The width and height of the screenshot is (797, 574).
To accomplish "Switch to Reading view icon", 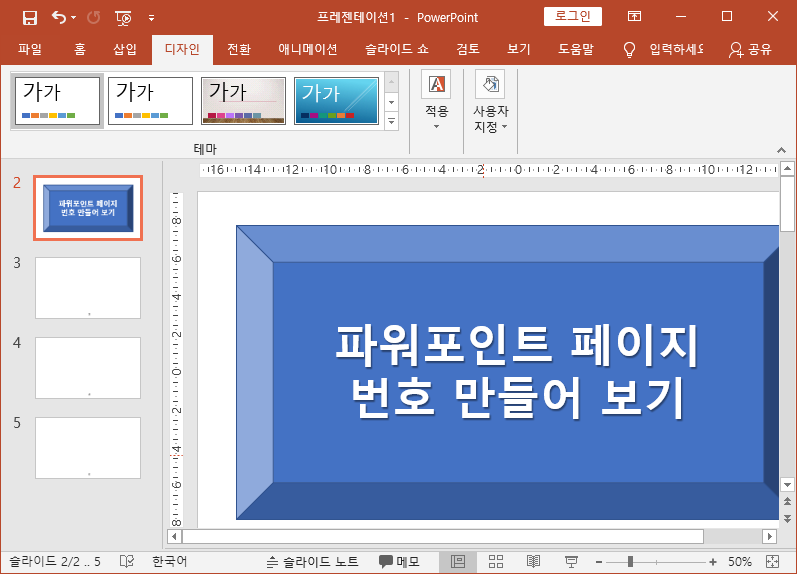I will [533, 562].
